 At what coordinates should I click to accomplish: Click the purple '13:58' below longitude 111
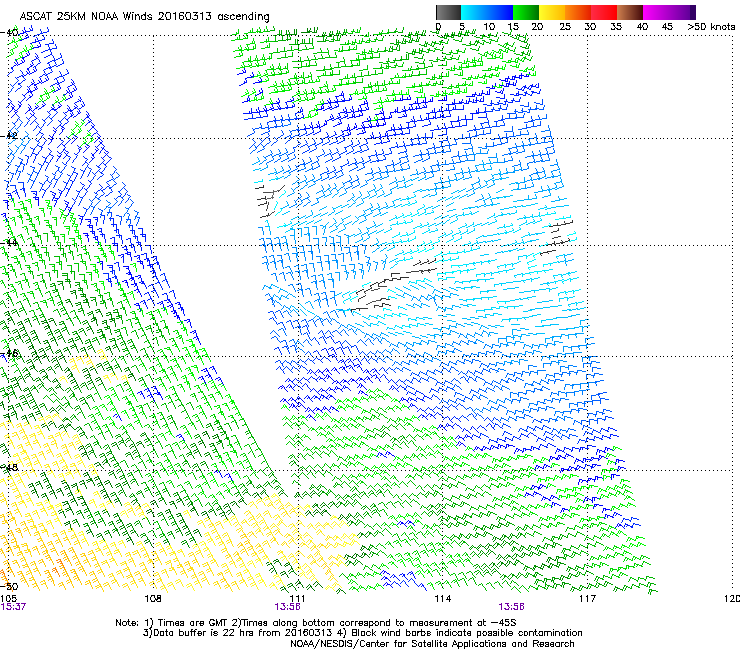[x=287, y=607]
